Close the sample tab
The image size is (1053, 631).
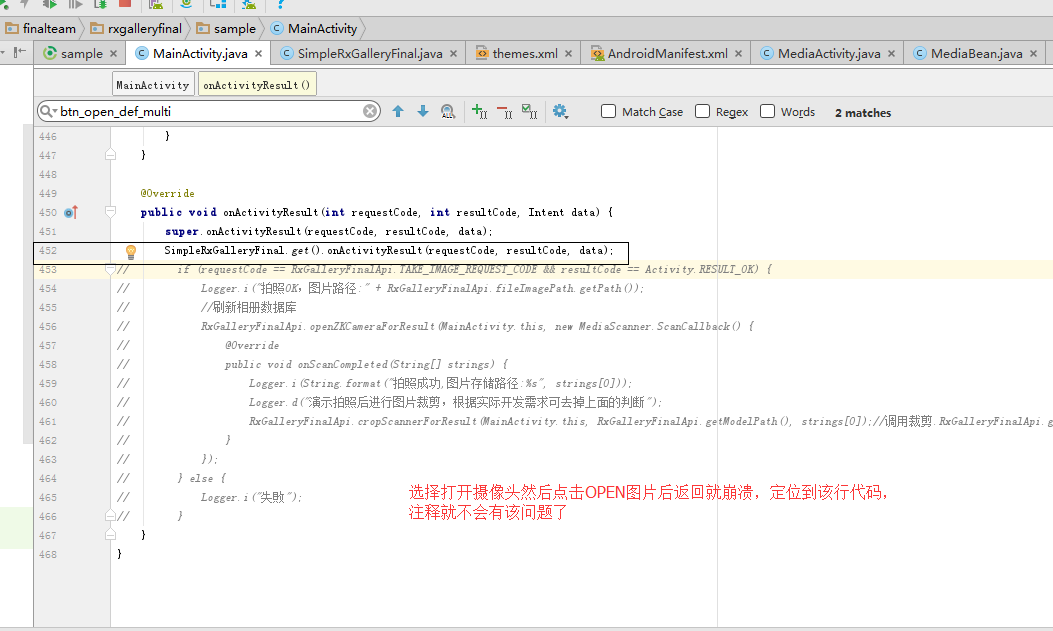coord(113,54)
